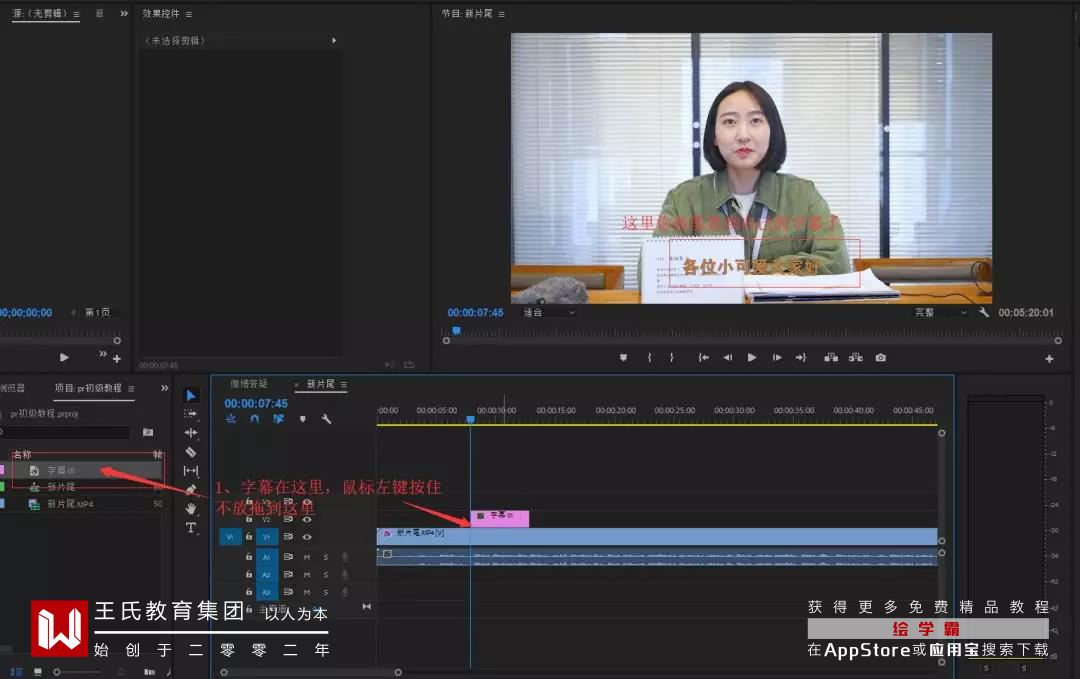This screenshot has width=1080, height=679.
Task: Toggle nest sequences insert mode in timeline
Action: click(231, 419)
